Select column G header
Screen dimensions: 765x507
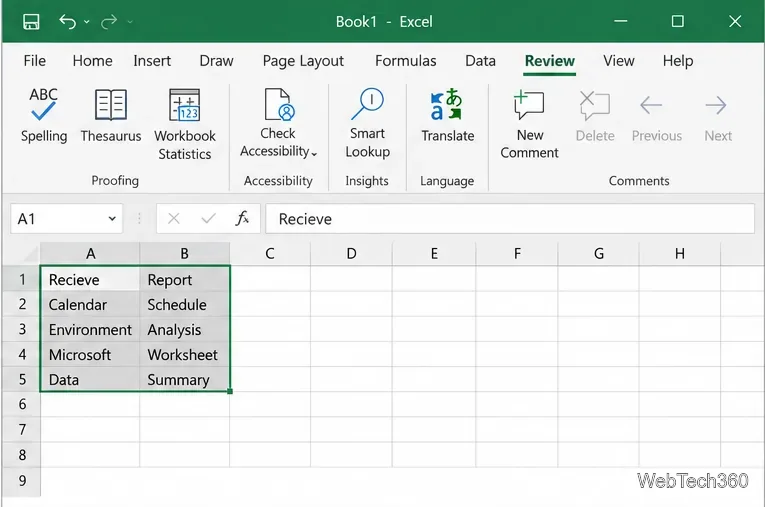(x=599, y=254)
